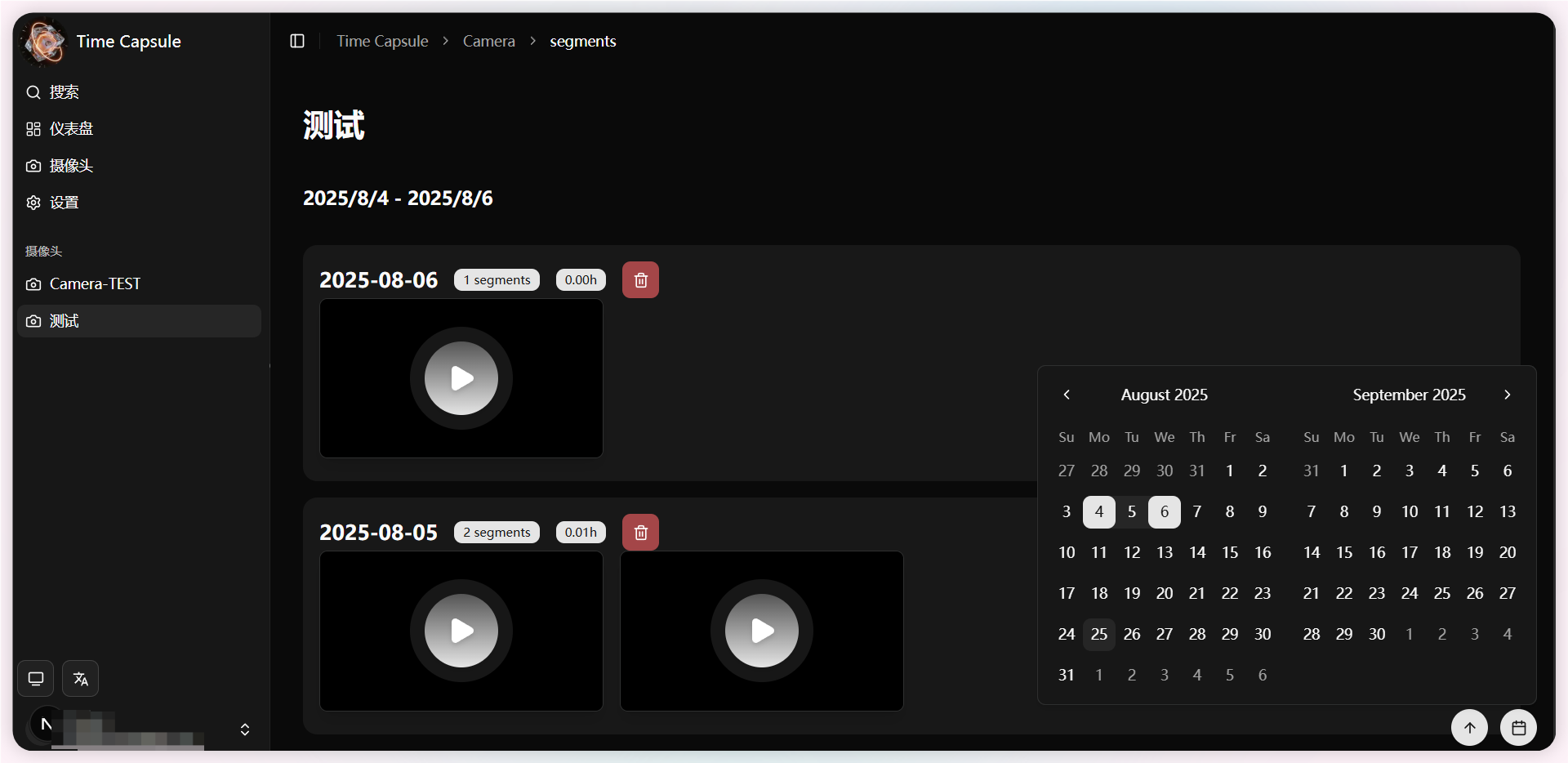Play the 2025-08-06 video segment
Screen dimensions: 1568x763
461,378
